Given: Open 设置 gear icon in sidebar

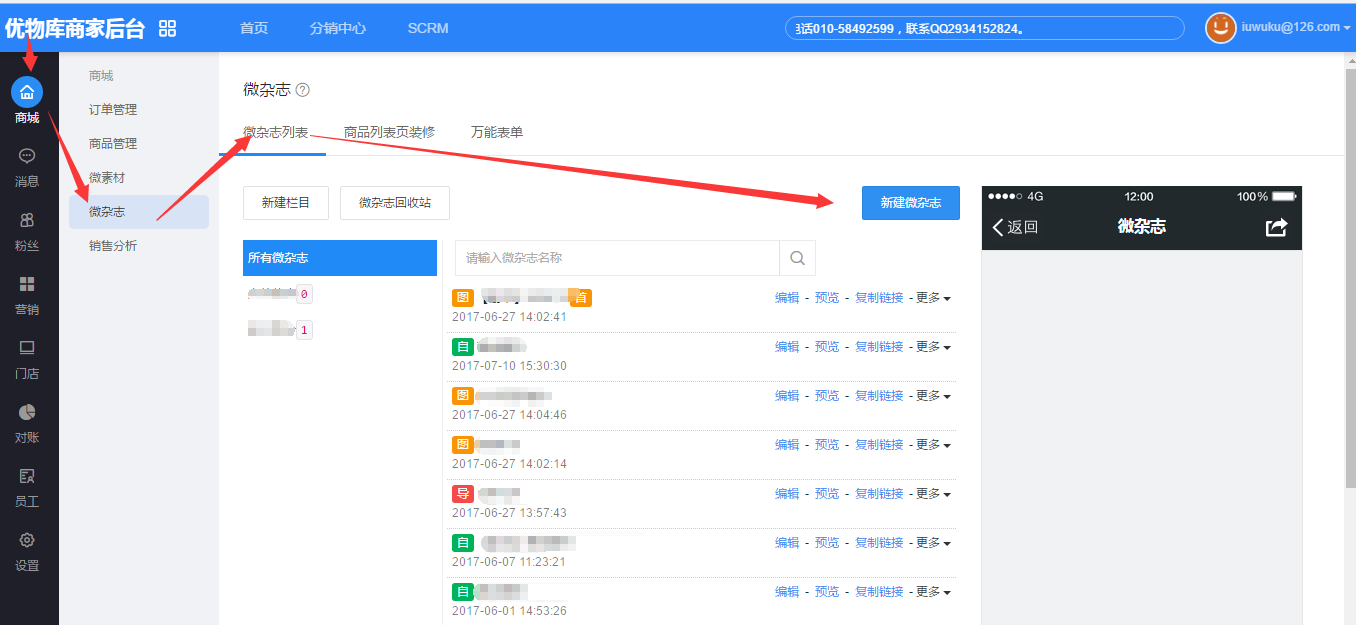Looking at the screenshot, I should (27, 540).
